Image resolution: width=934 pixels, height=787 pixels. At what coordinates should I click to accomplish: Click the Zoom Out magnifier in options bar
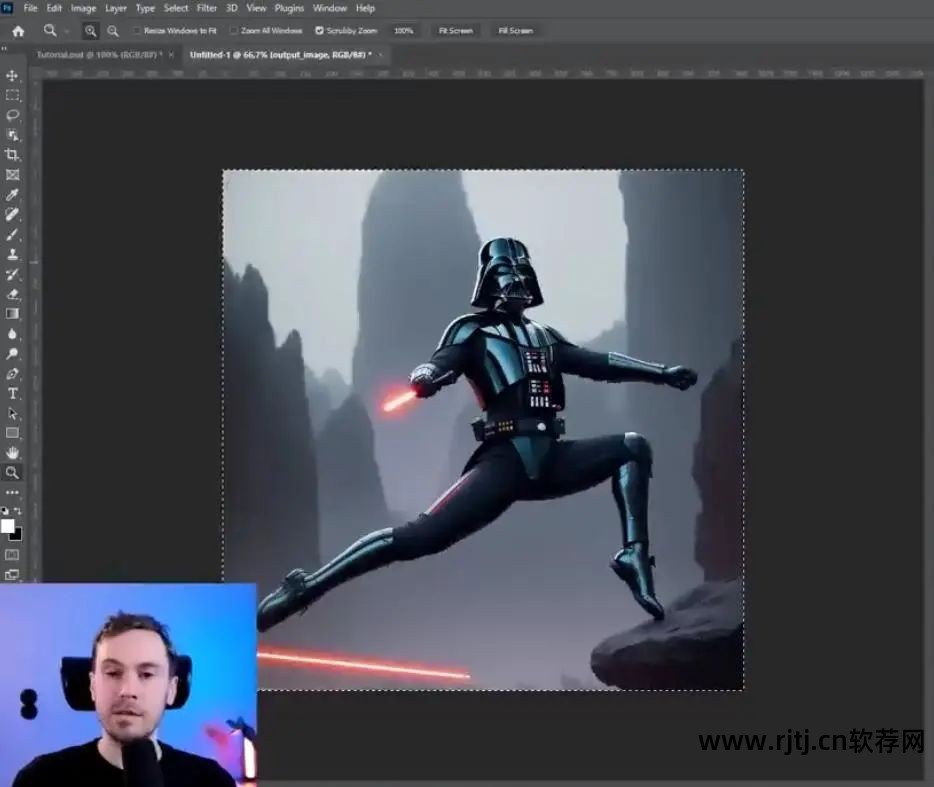[112, 31]
